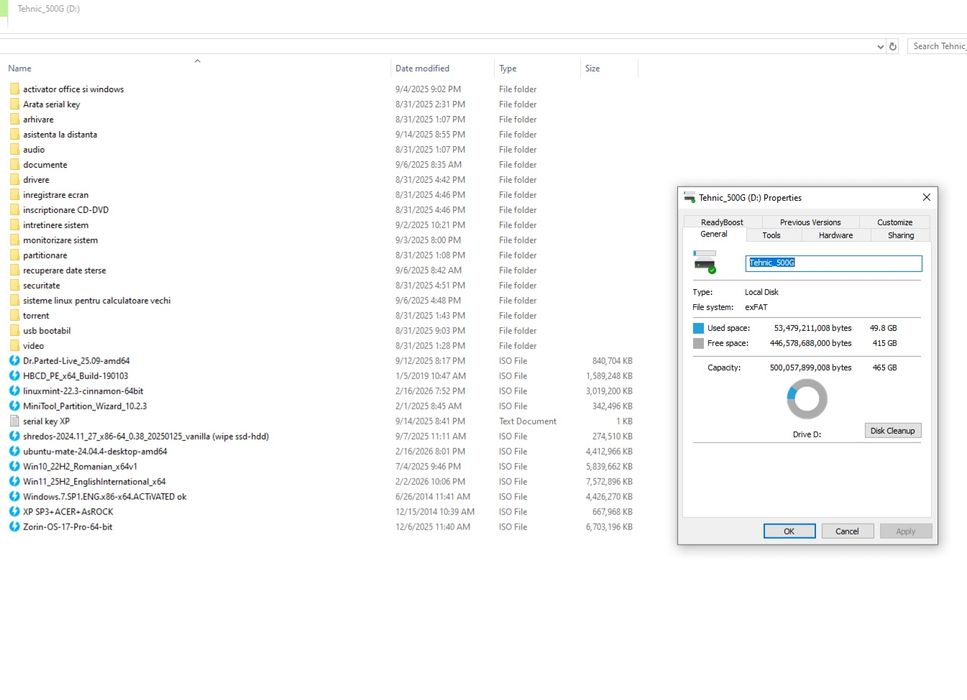Sort by the Type column header

(508, 68)
